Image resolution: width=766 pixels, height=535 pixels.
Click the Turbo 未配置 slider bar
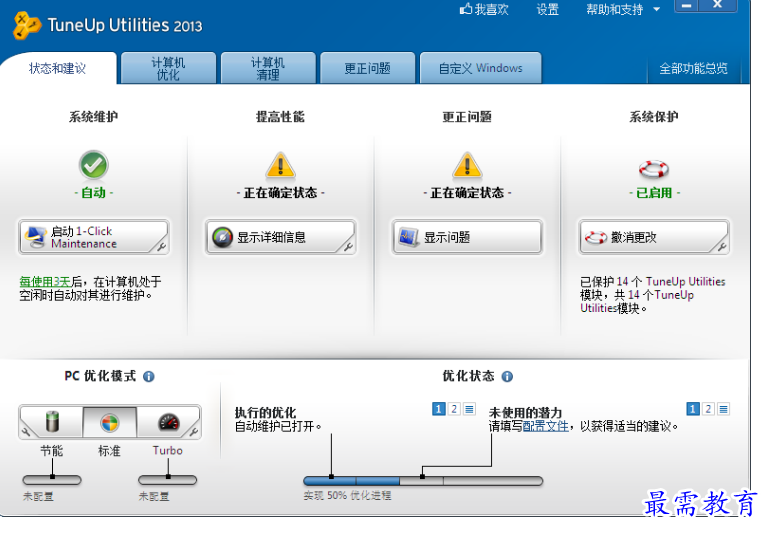point(168,480)
